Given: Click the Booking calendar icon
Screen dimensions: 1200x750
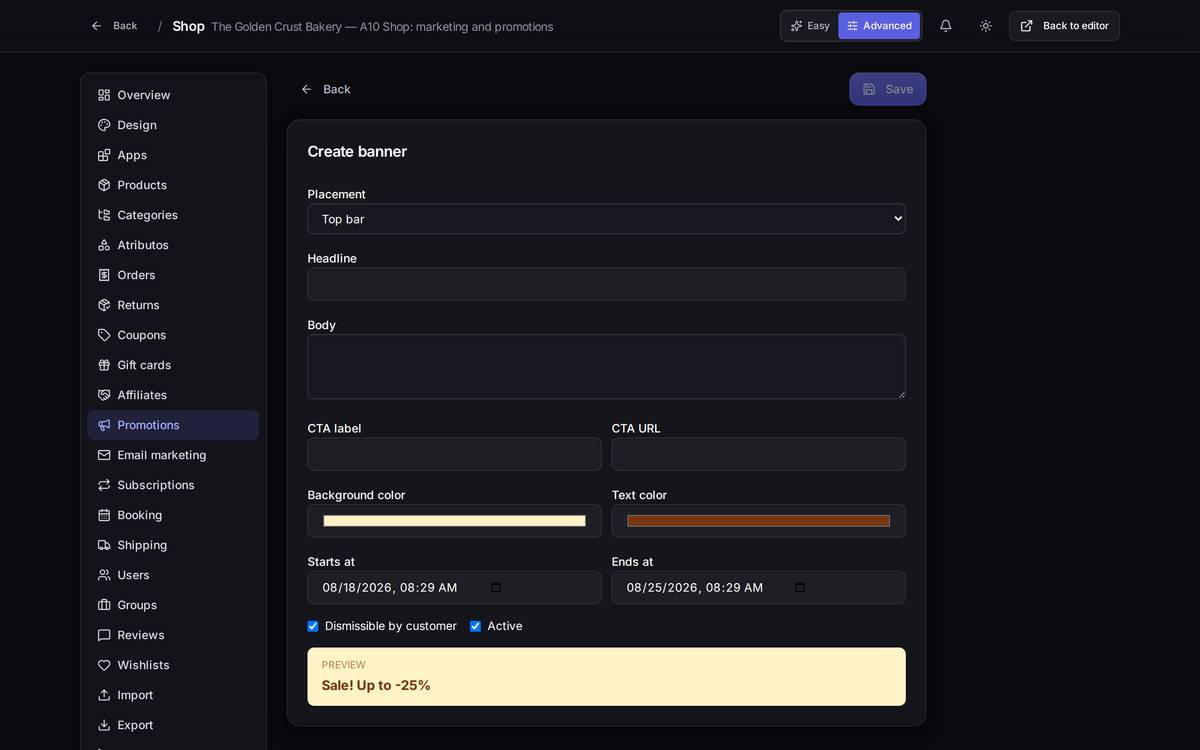Looking at the screenshot, I should pos(104,515).
